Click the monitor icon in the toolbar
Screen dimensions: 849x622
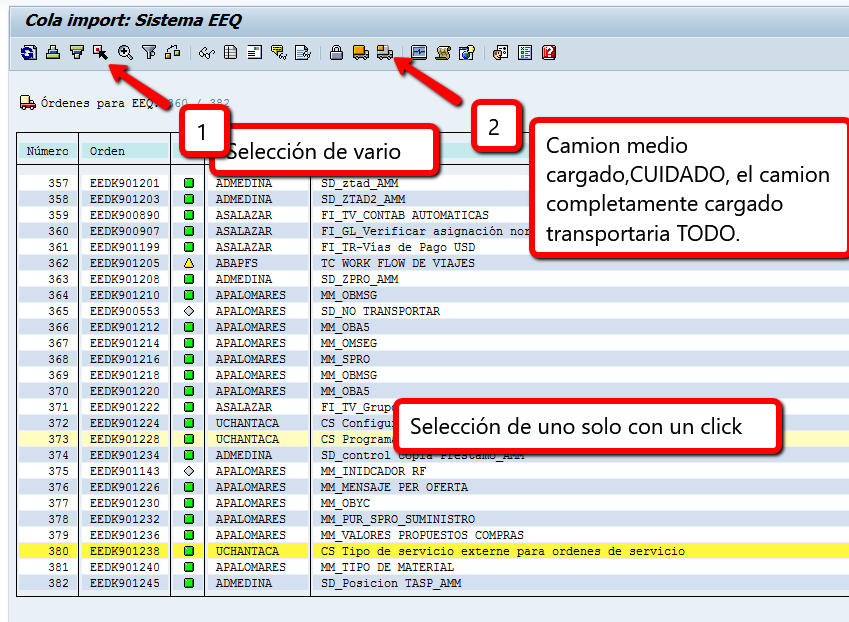pyautogui.click(x=418, y=52)
